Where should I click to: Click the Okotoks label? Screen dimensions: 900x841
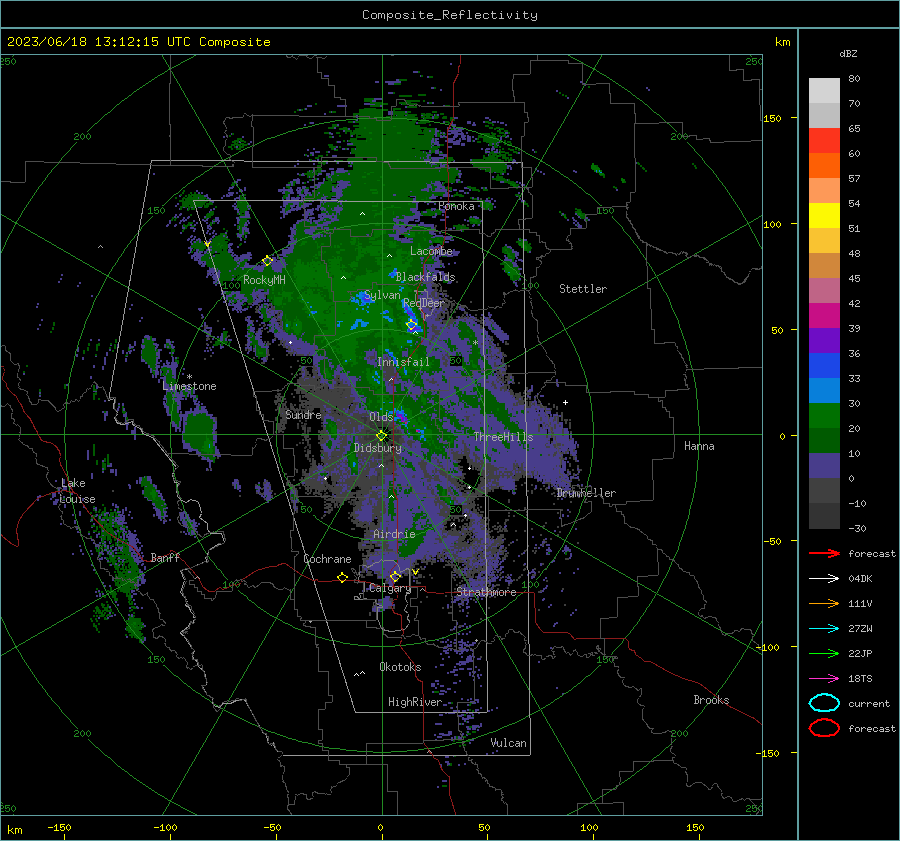click(400, 667)
